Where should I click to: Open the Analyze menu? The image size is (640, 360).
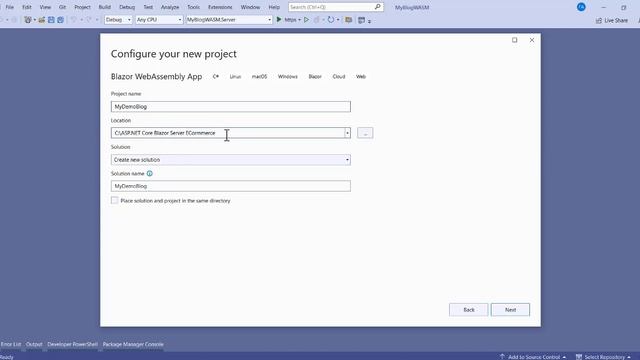(170, 7)
